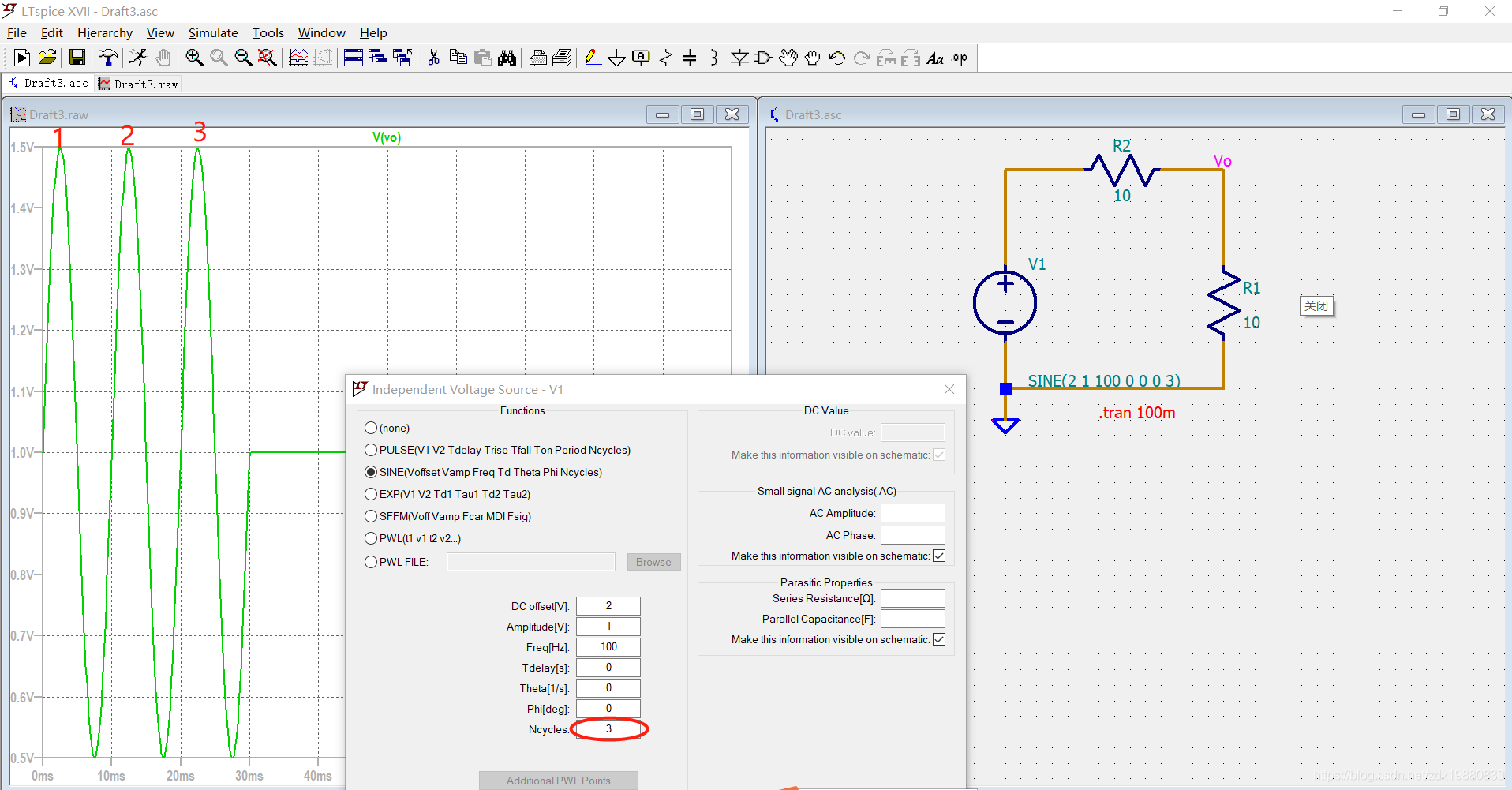Click the Additional PWL Points button
Viewport: 1512px width, 790px height.
click(x=558, y=780)
